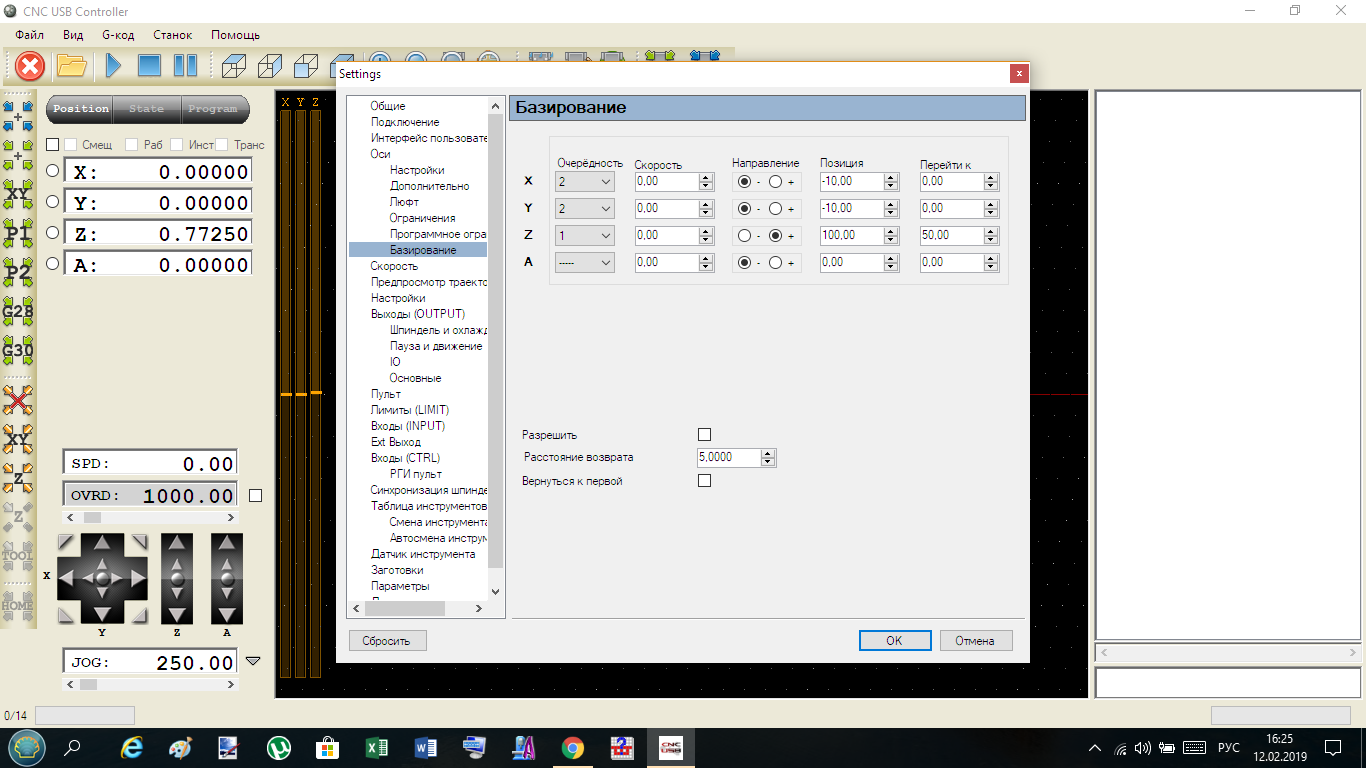Select plus direction for X axis

(x=775, y=182)
